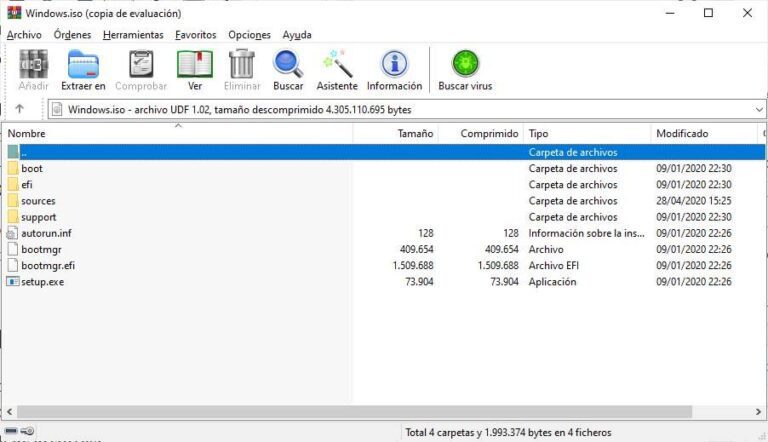This screenshot has width=768, height=442.
Task: Click the compressed size '73.904' of setup.exe
Action: click(504, 282)
